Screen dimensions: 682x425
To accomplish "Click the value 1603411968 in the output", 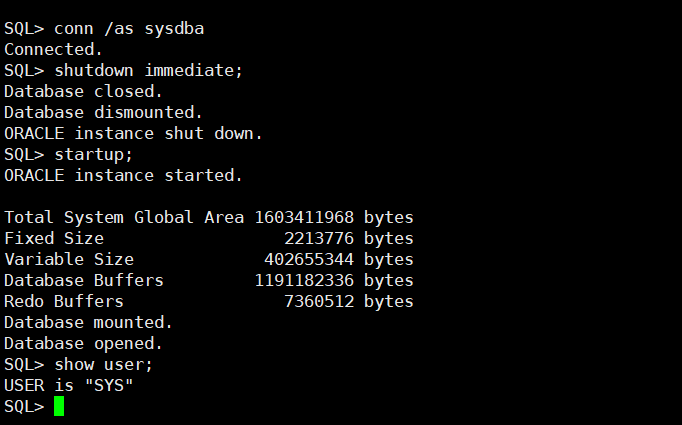I will click(303, 217).
